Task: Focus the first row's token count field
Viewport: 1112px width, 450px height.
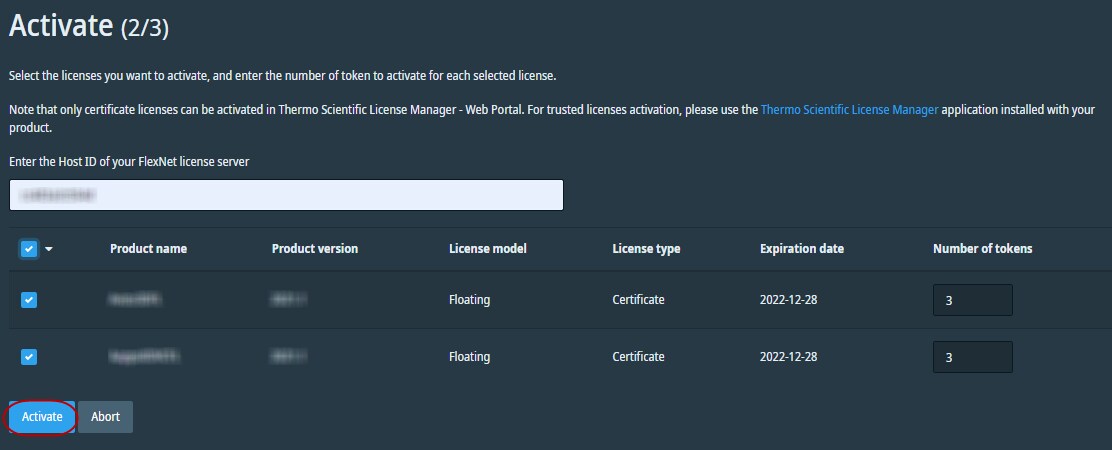Action: [x=972, y=300]
